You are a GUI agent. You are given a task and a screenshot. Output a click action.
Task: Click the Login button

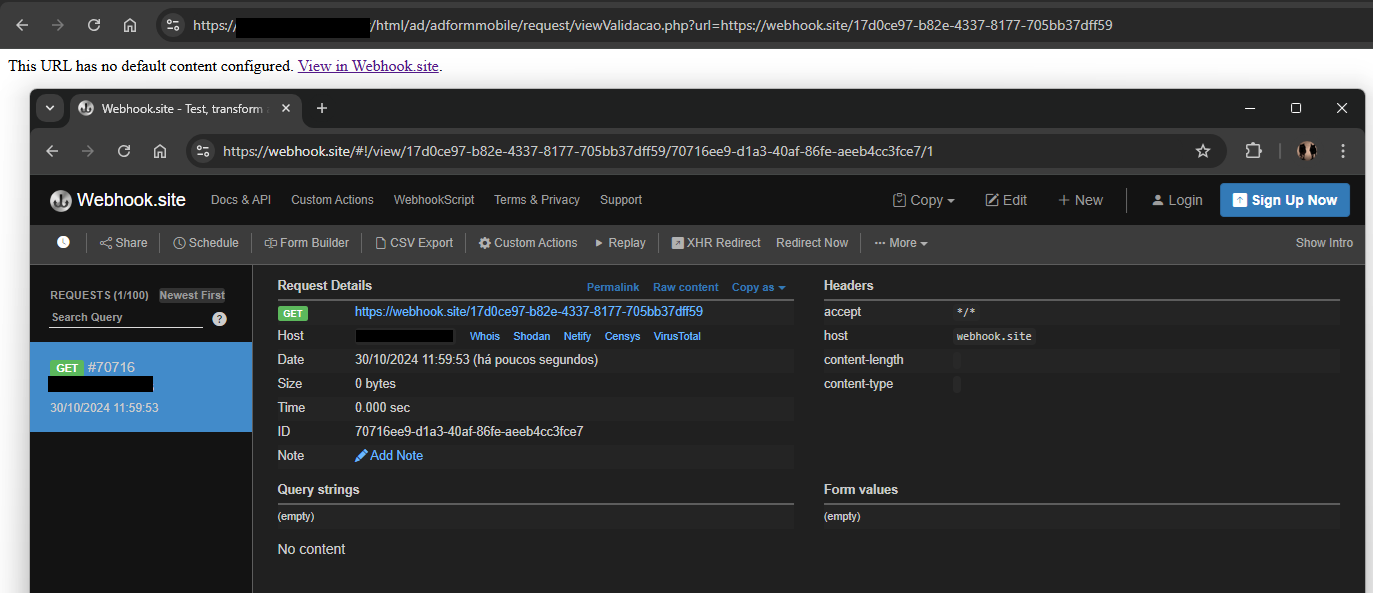[x=1177, y=200]
